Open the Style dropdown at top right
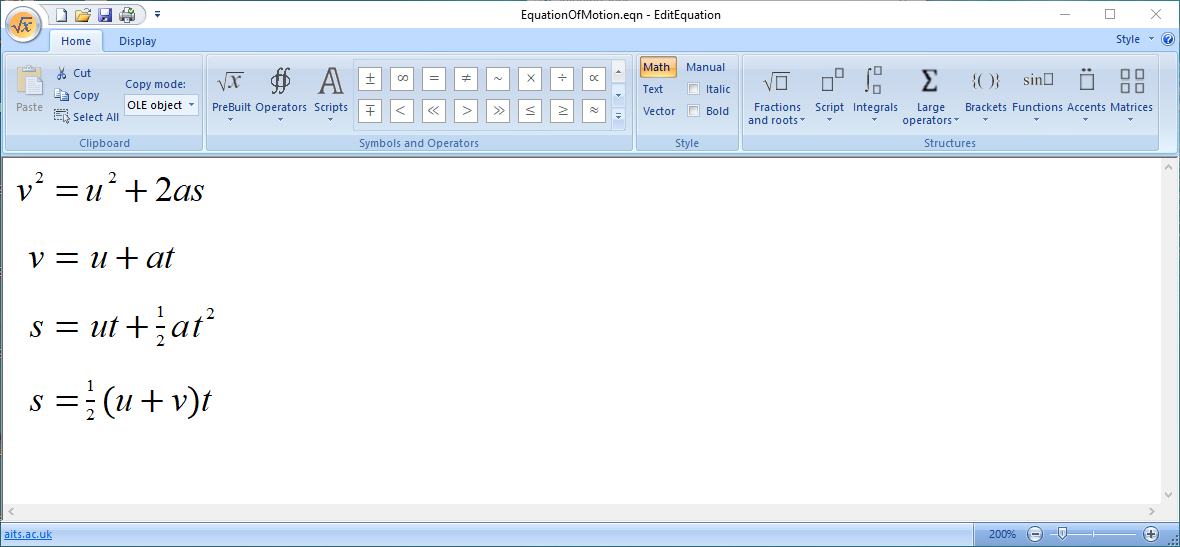Viewport: 1180px width, 547px height. [x=1133, y=39]
